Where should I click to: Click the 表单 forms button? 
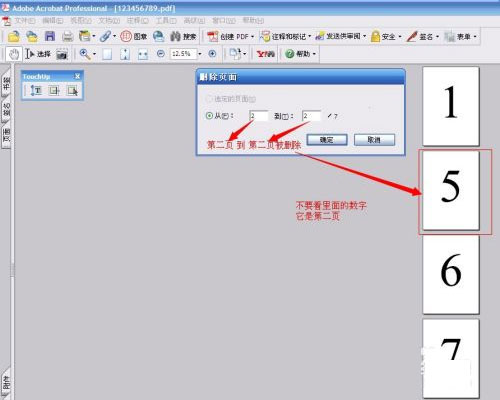pos(457,36)
